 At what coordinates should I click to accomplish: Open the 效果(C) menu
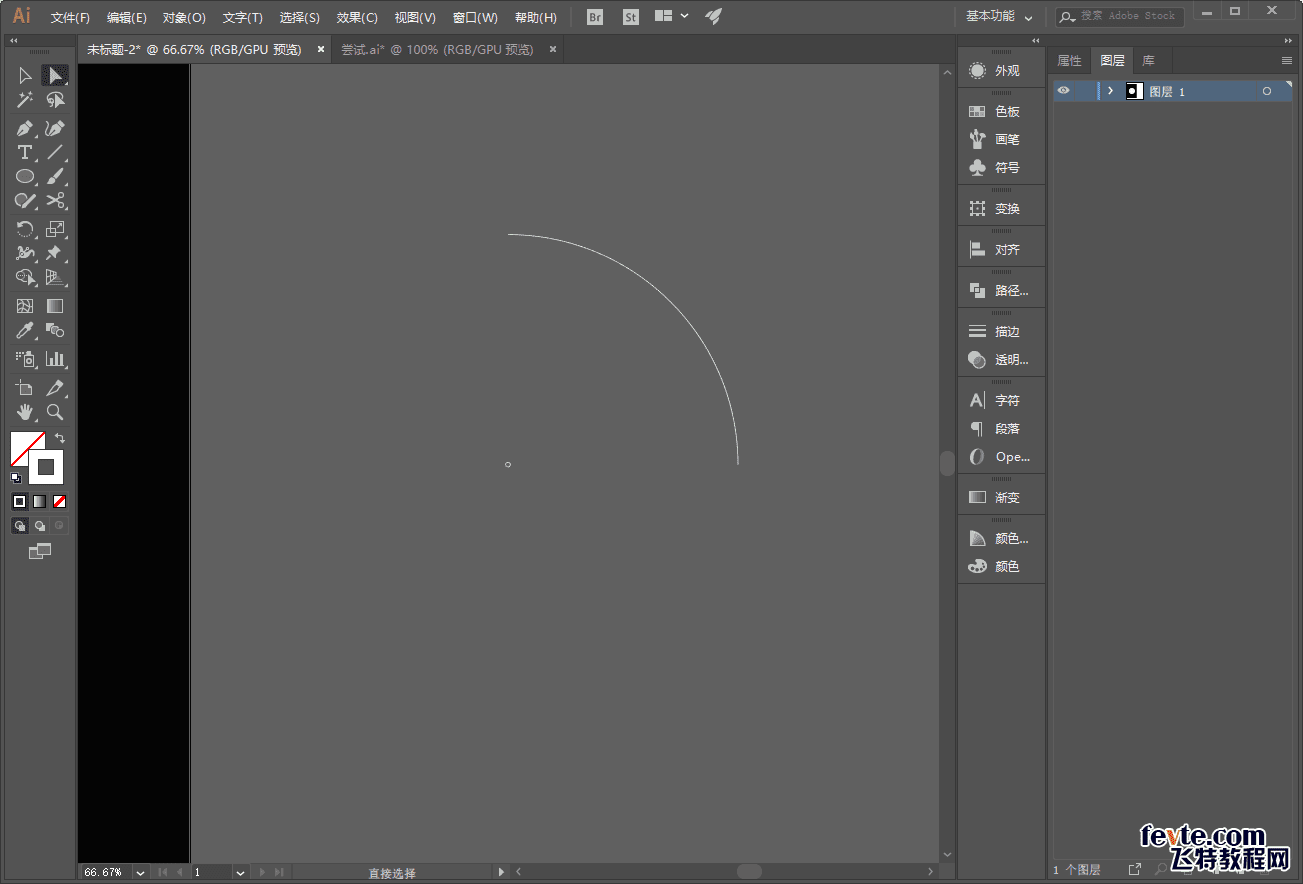click(357, 18)
